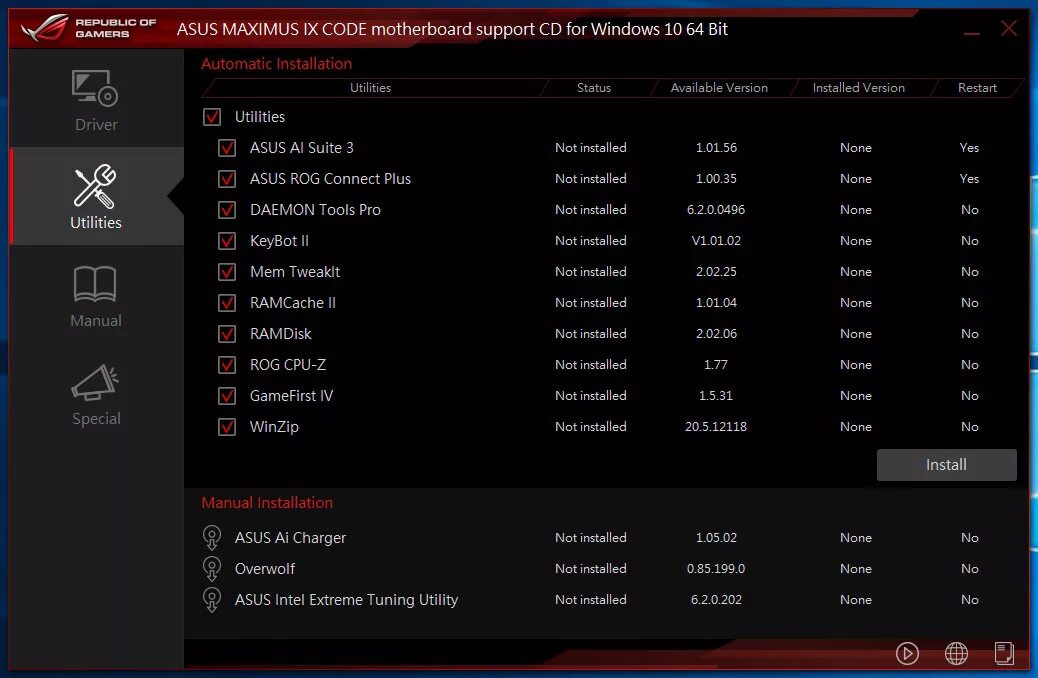Screen dimensions: 1038x678
Task: Uncheck KeyBot II
Action: coord(227,241)
